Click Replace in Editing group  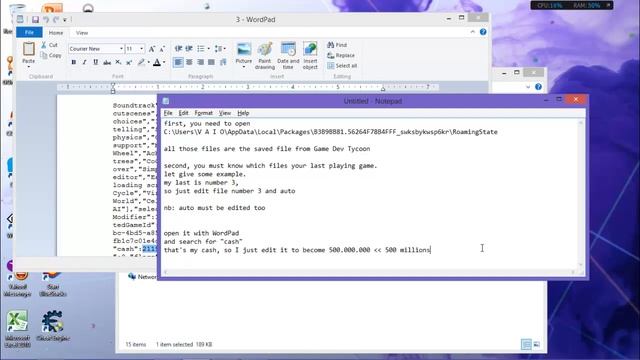[341, 55]
